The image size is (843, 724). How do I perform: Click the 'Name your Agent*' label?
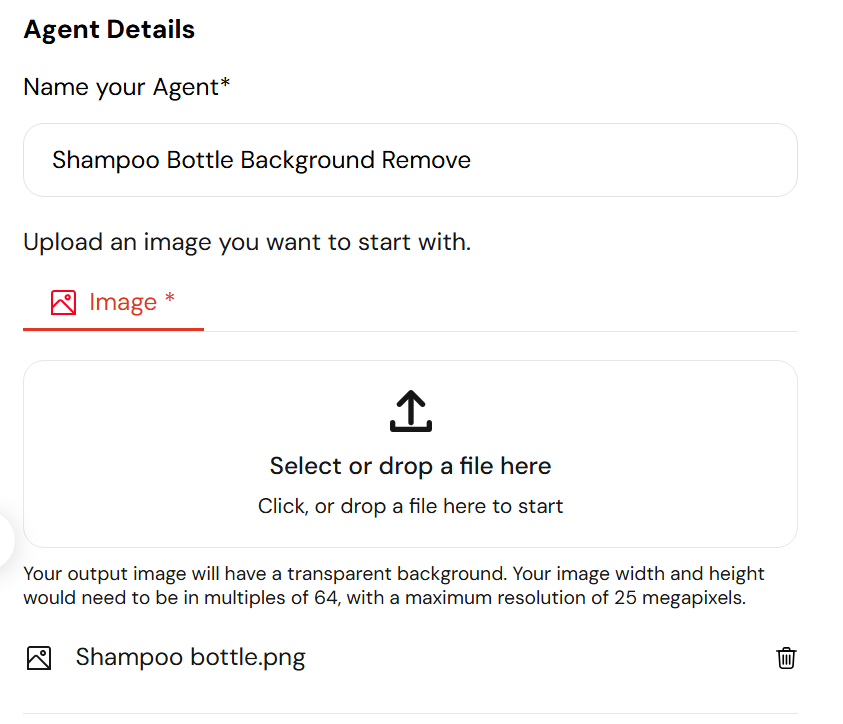(x=127, y=87)
